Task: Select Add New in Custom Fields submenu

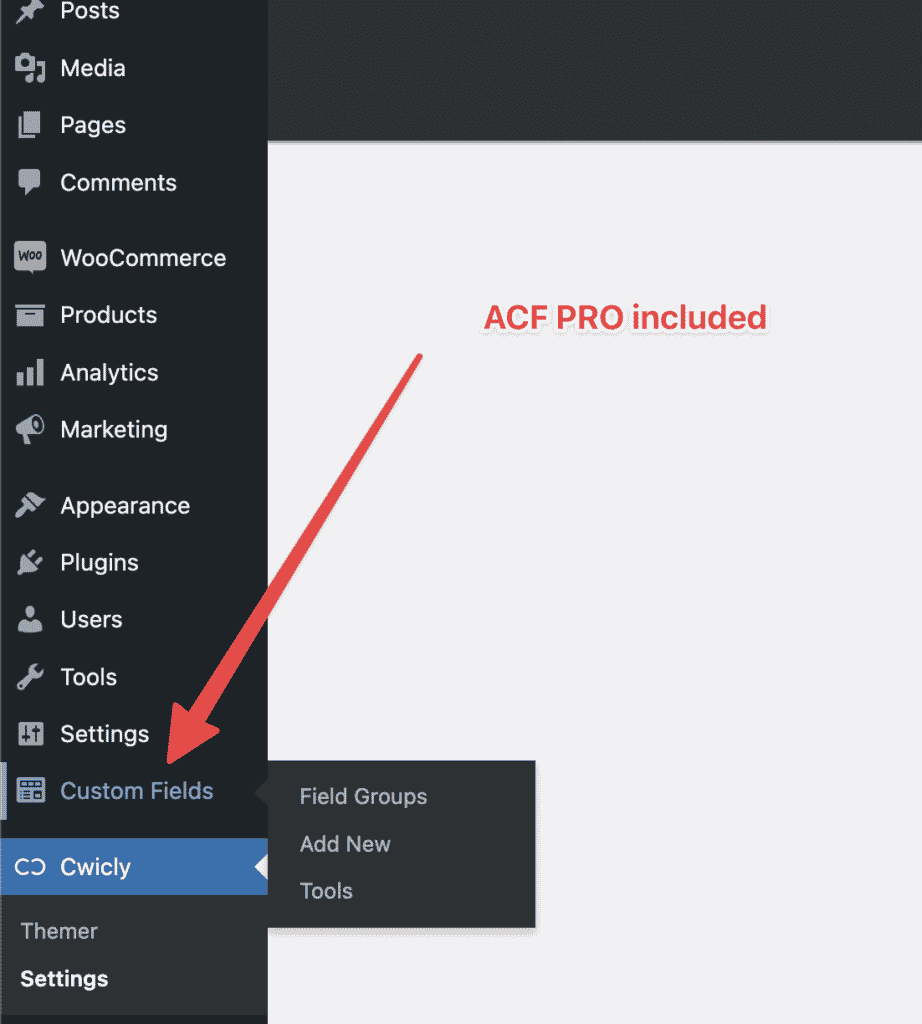Action: click(345, 844)
